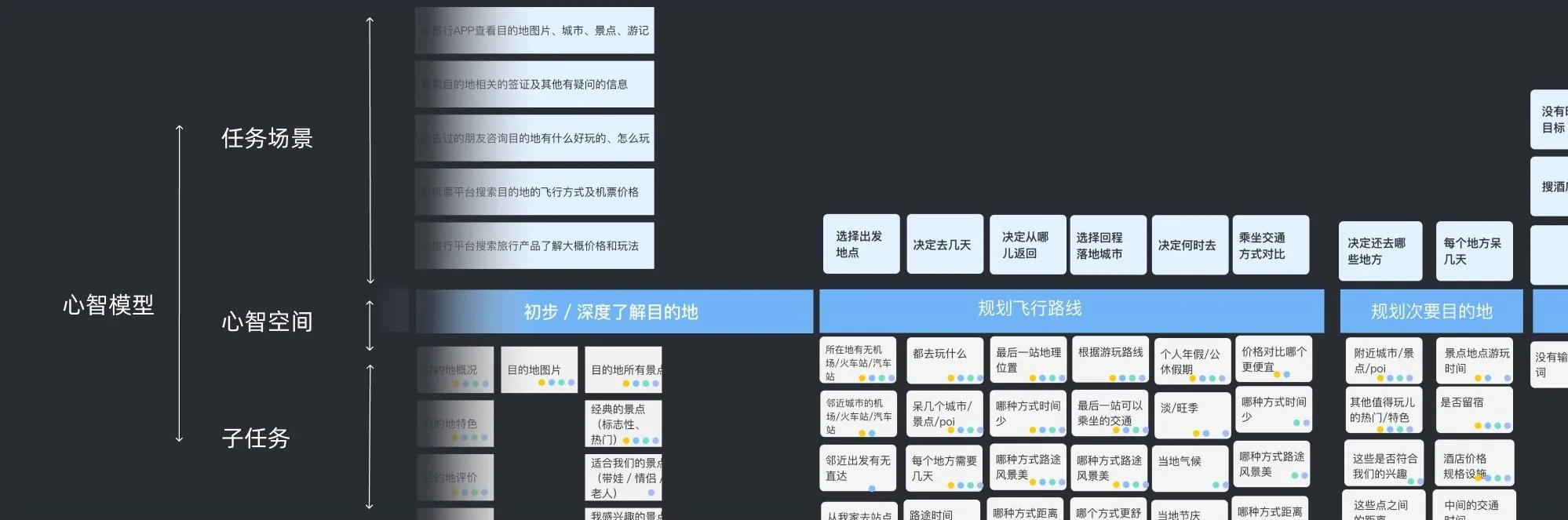
Task: Select the 每个地方呆几天 card
Action: 1475,251
